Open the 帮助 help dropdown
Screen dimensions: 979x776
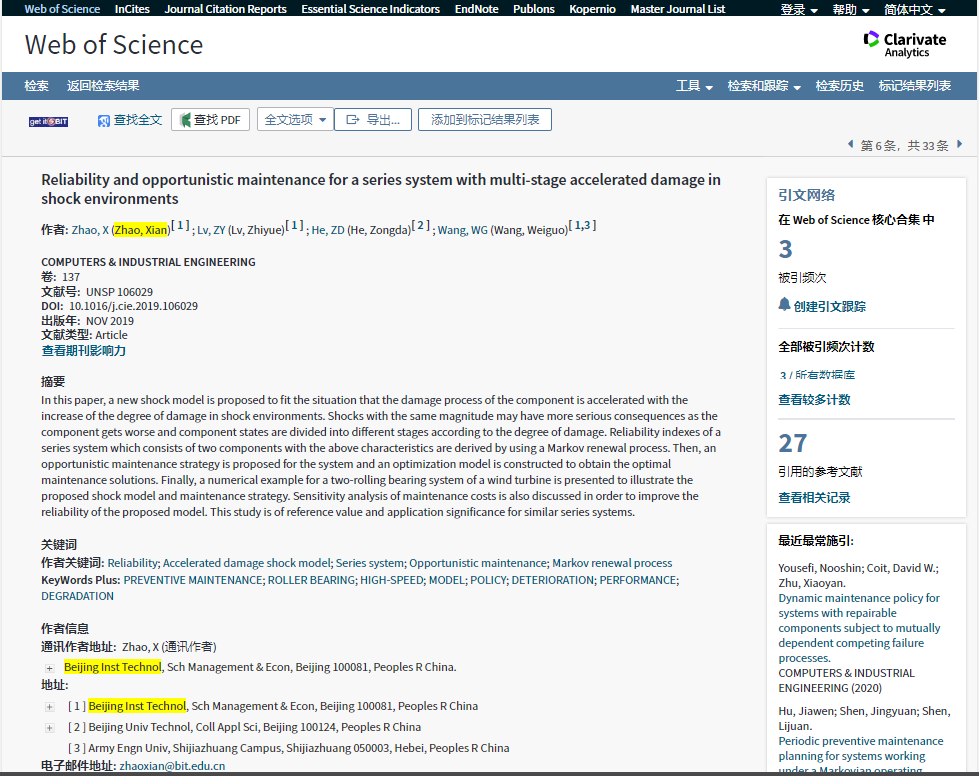[x=850, y=9]
